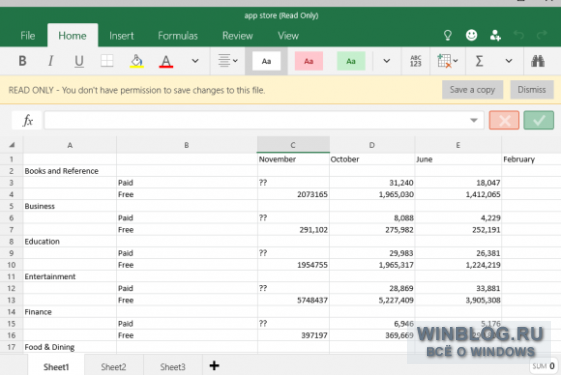This screenshot has height=375, width=561.
Task: Click the Select All corner triangle
Action: (x=12, y=145)
